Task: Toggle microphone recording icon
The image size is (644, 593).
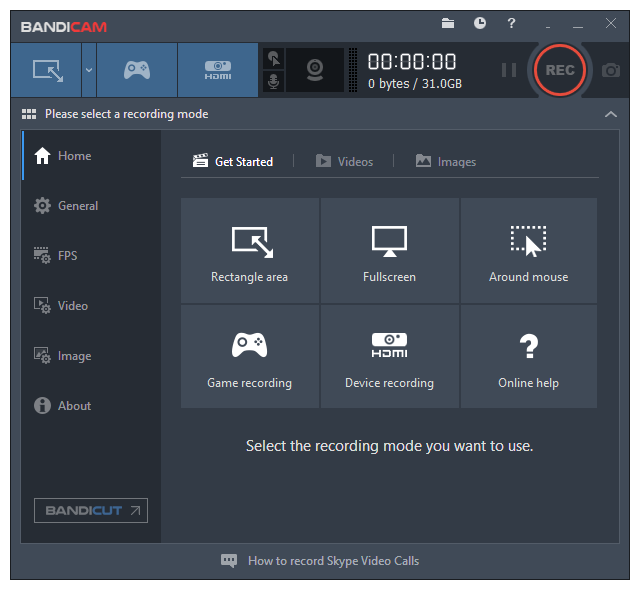Action: tap(274, 81)
